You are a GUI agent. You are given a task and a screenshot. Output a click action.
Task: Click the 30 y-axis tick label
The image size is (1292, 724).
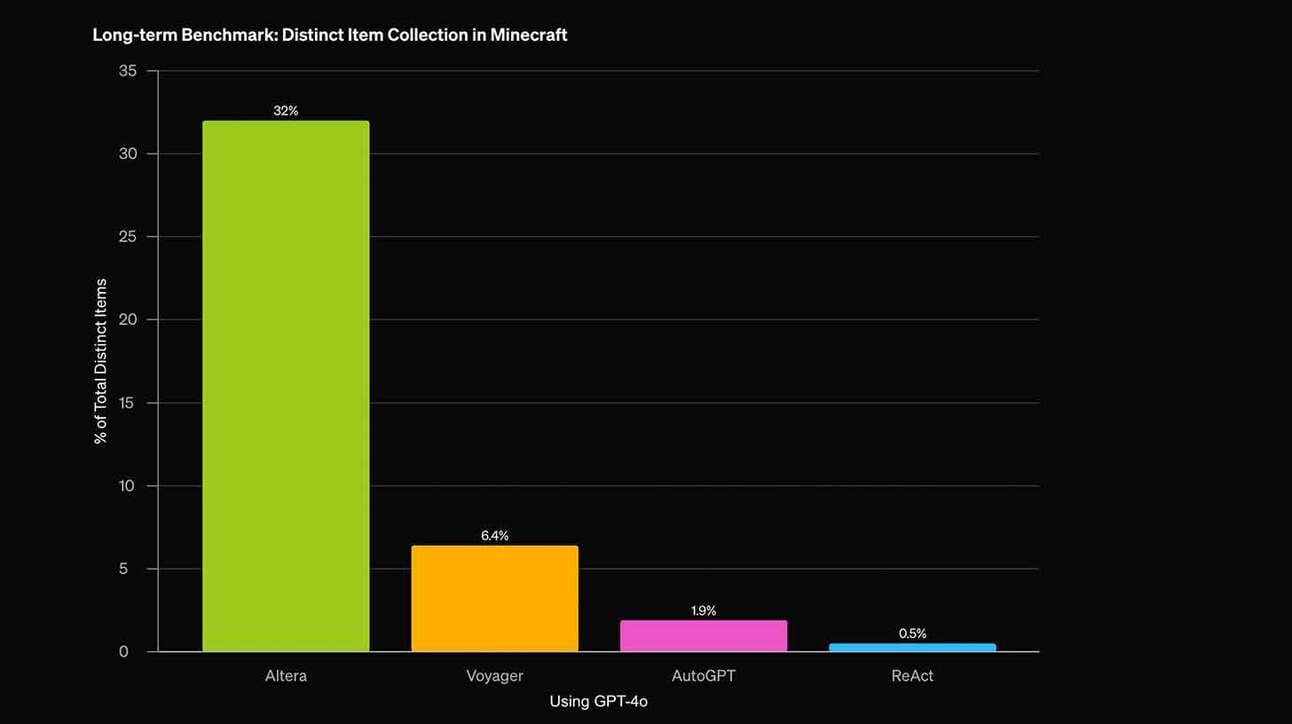click(128, 154)
